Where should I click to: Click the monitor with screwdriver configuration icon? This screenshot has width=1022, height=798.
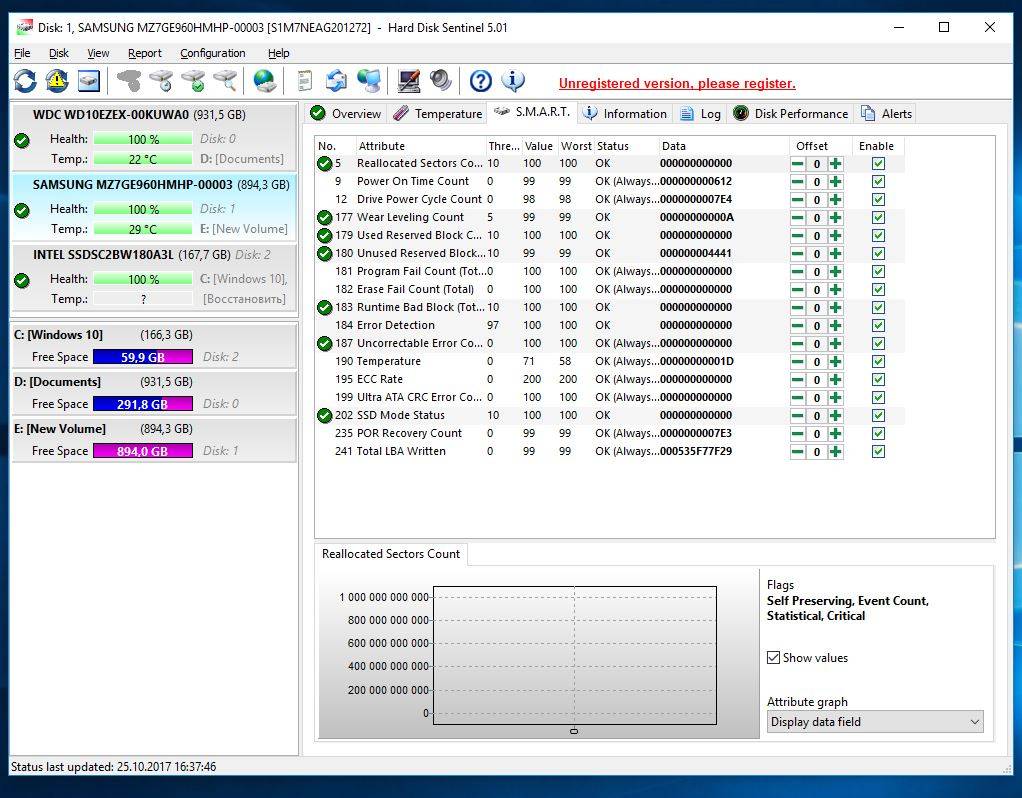click(409, 81)
